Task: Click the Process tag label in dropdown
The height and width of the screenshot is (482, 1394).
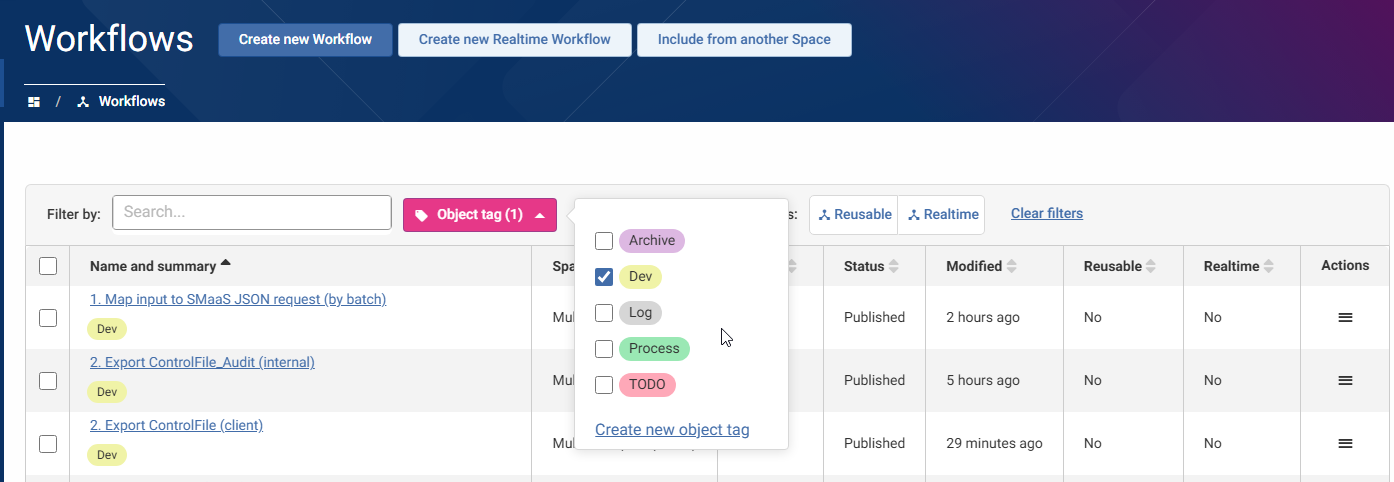Action: pyautogui.click(x=654, y=349)
